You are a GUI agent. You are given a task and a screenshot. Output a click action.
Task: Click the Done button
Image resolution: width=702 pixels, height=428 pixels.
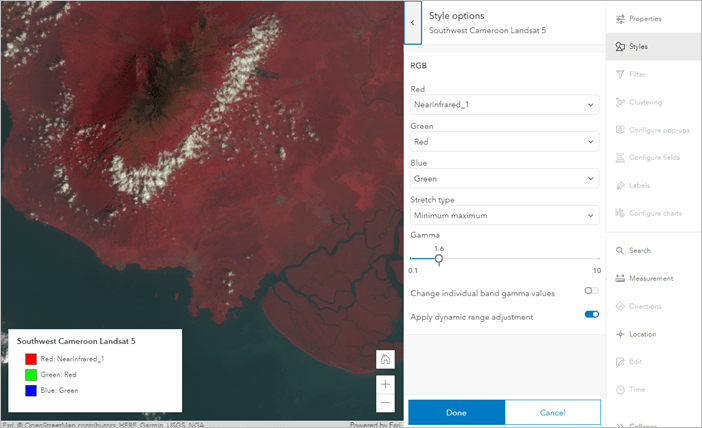pyautogui.click(x=456, y=413)
